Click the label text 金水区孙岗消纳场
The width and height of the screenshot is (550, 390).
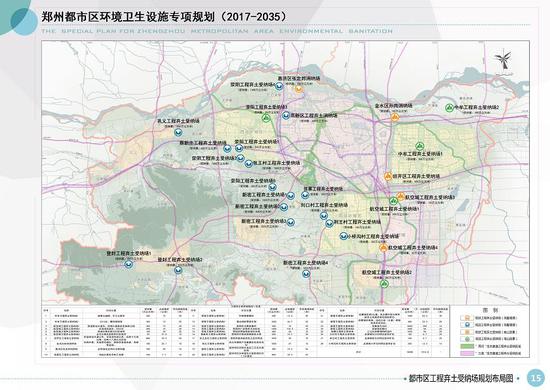(394, 106)
